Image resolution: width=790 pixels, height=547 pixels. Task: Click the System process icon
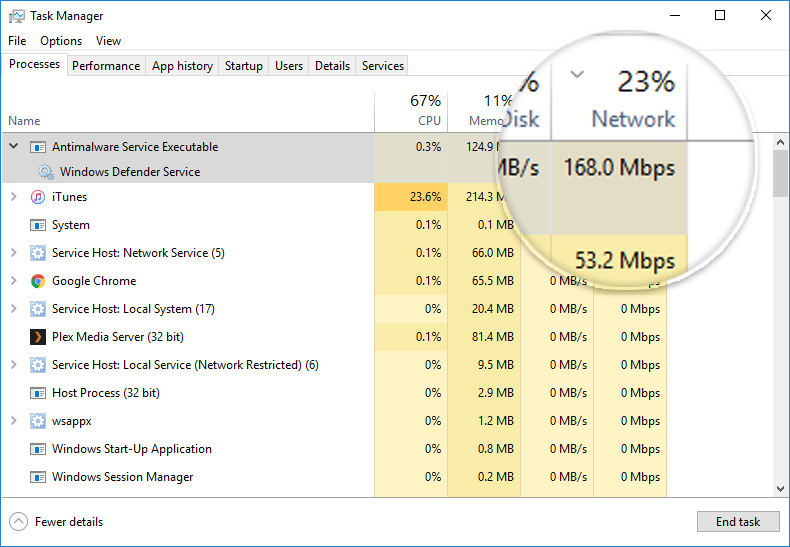(x=38, y=225)
